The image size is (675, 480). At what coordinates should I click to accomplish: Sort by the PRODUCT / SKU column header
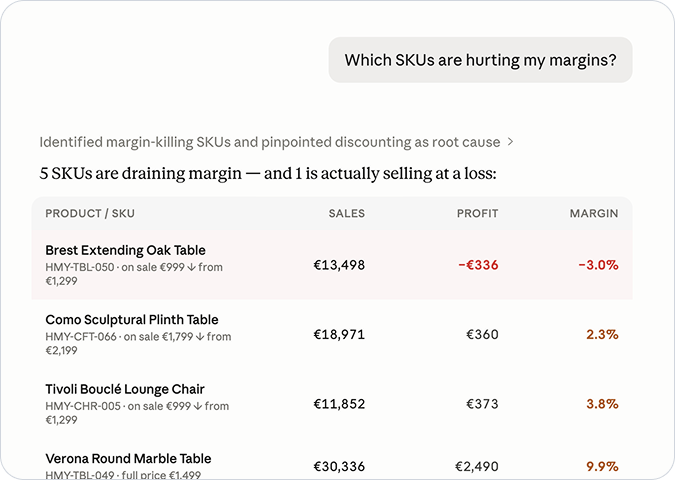click(x=90, y=214)
